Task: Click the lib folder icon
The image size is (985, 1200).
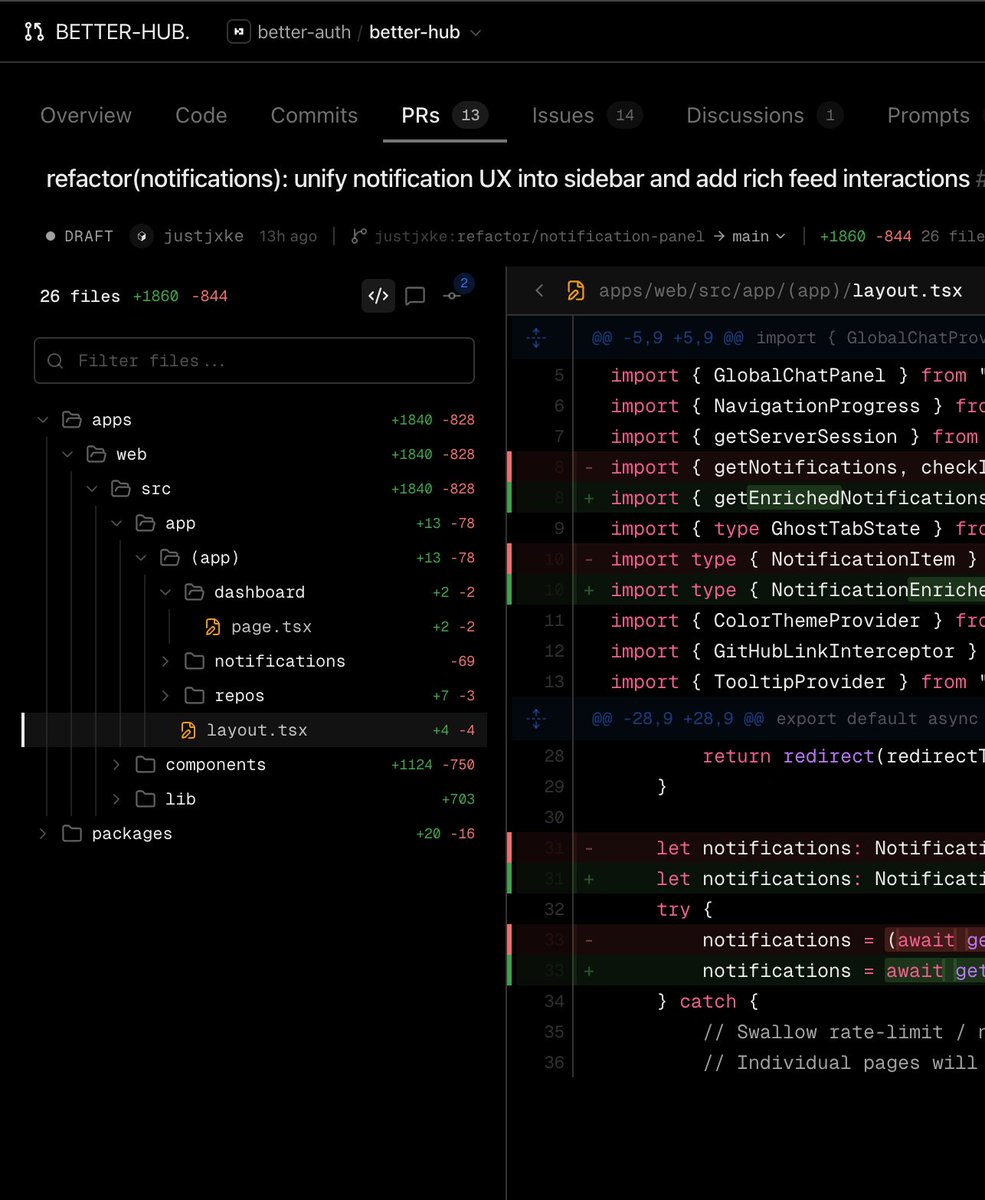Action: click(x=146, y=799)
